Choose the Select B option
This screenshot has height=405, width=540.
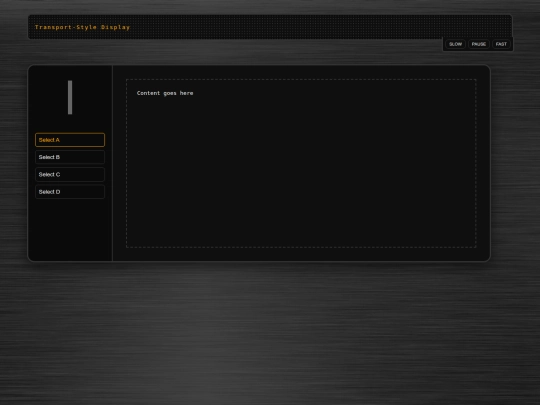(x=70, y=157)
